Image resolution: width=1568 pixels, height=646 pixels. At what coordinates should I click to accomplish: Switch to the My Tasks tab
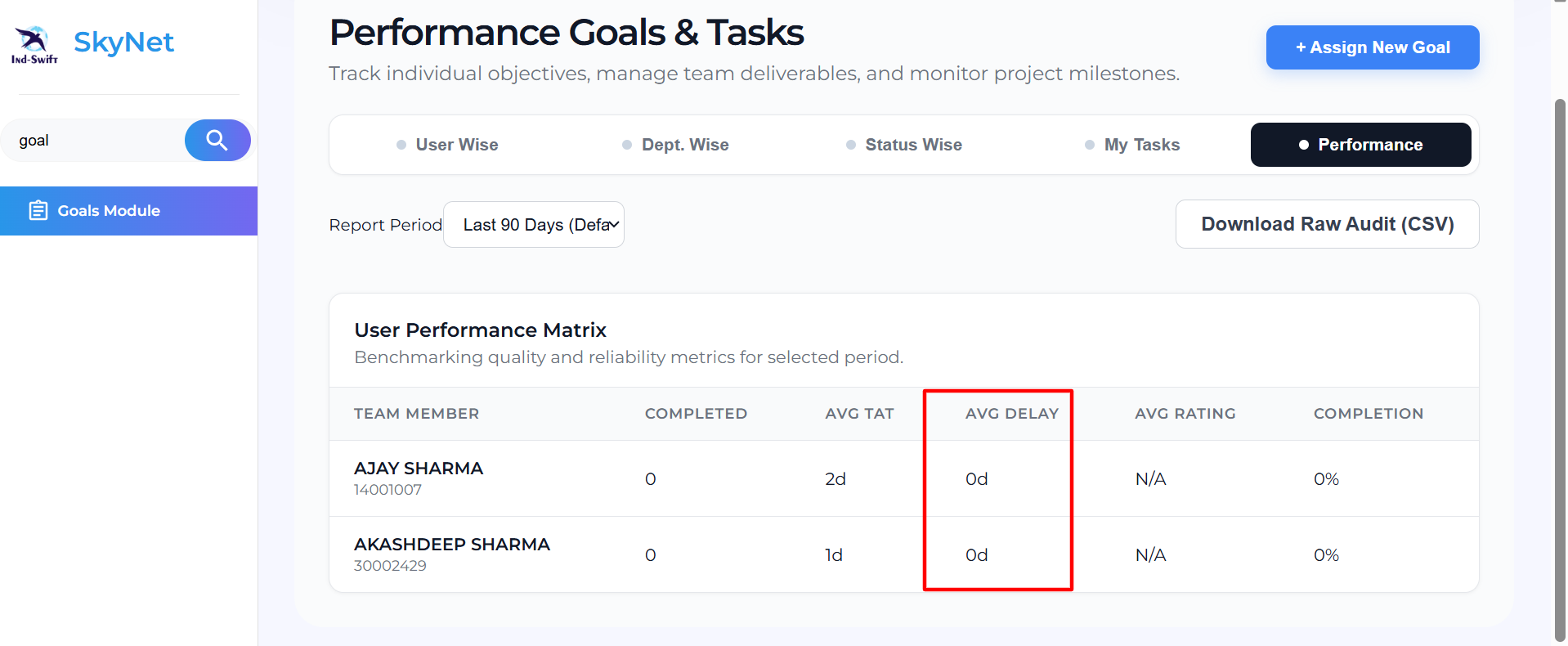1132,145
